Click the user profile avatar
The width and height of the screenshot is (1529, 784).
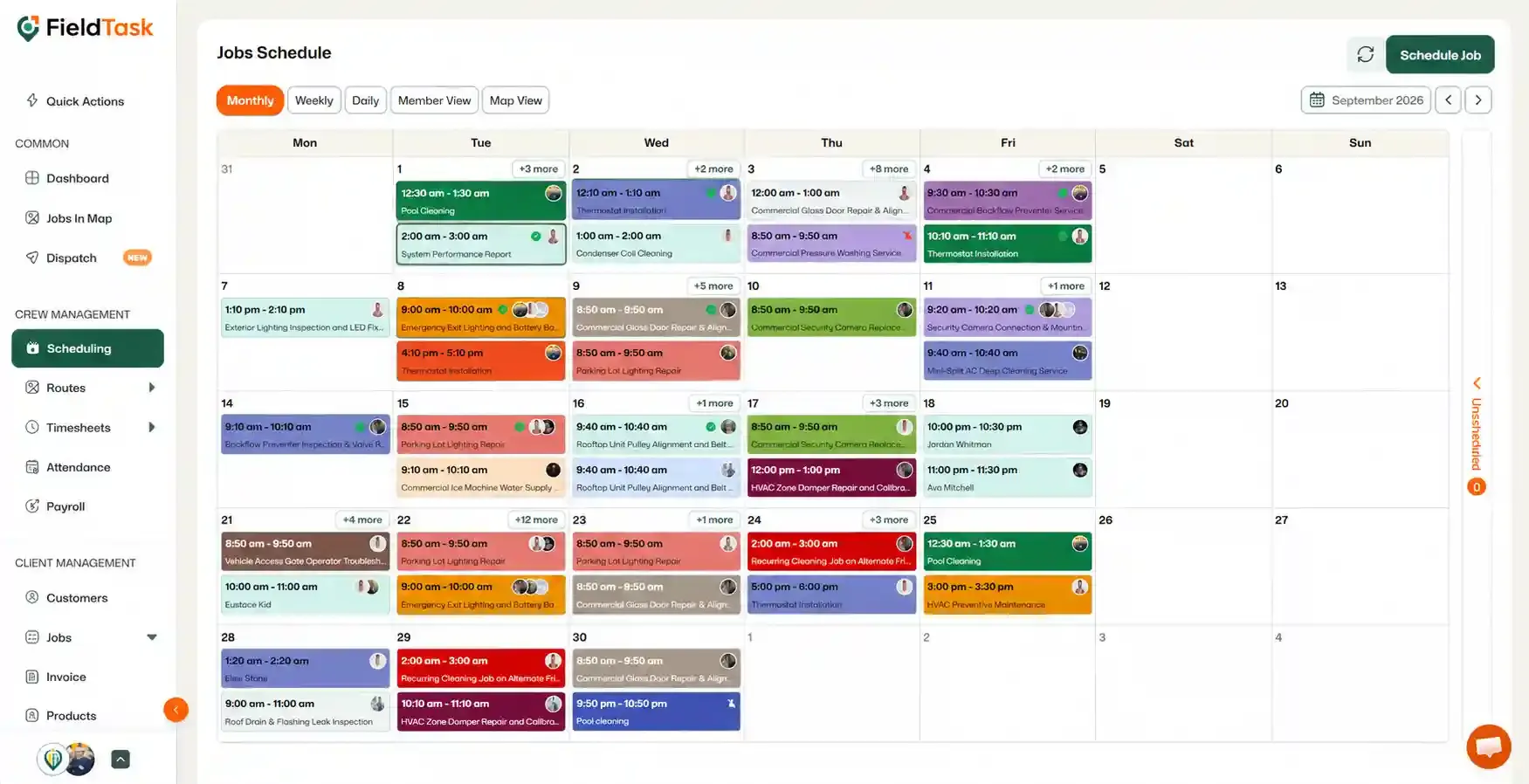79,759
